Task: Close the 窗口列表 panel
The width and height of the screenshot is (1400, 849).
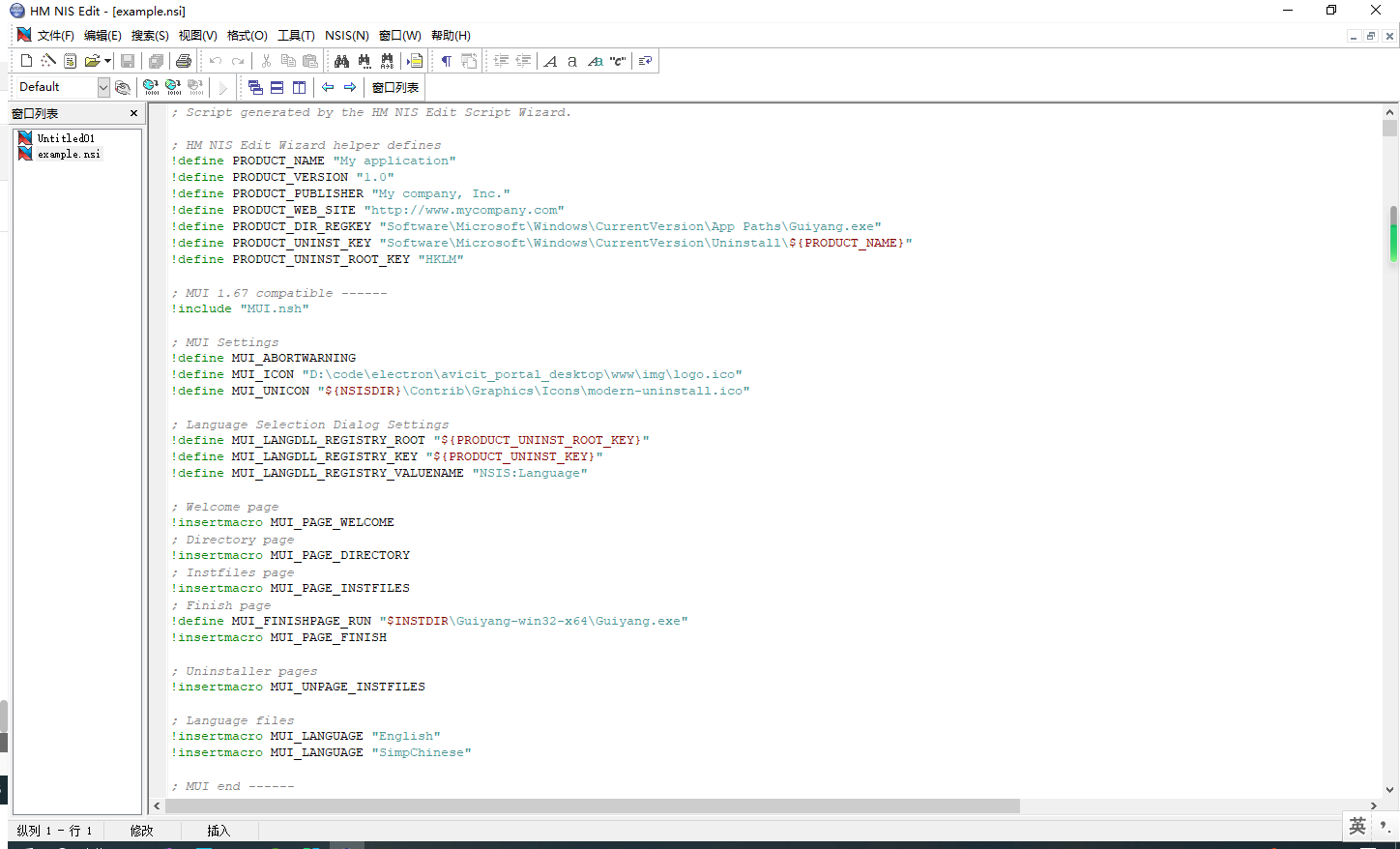Action: tap(133, 114)
